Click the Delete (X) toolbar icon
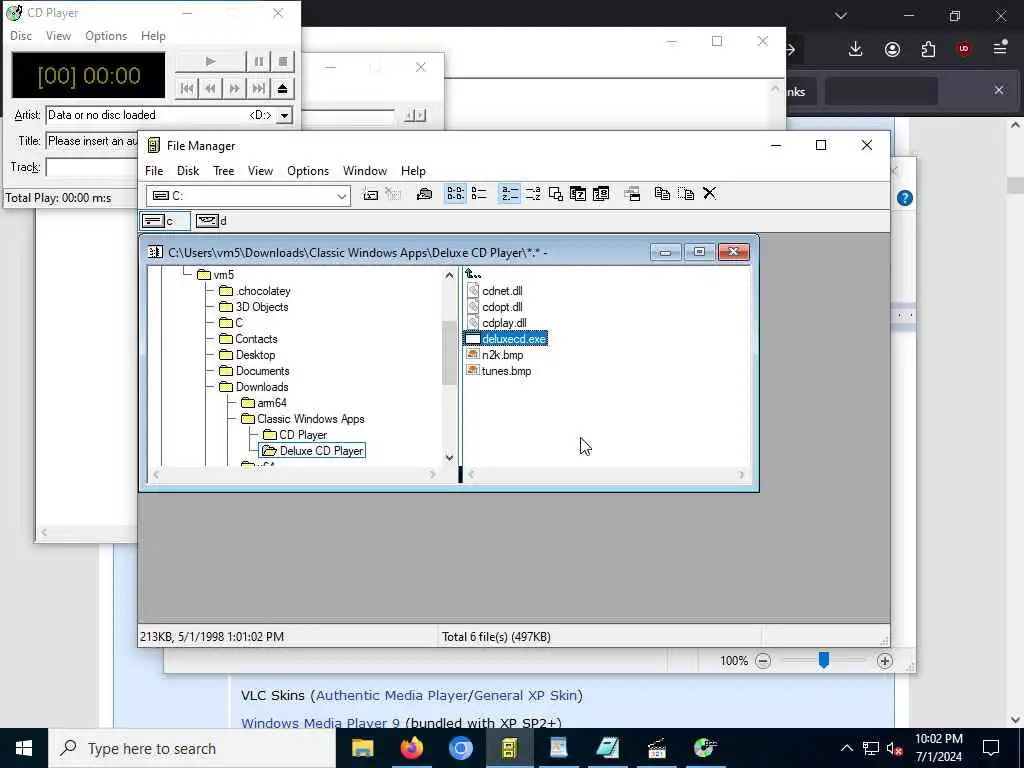The height and width of the screenshot is (768, 1024). point(709,194)
